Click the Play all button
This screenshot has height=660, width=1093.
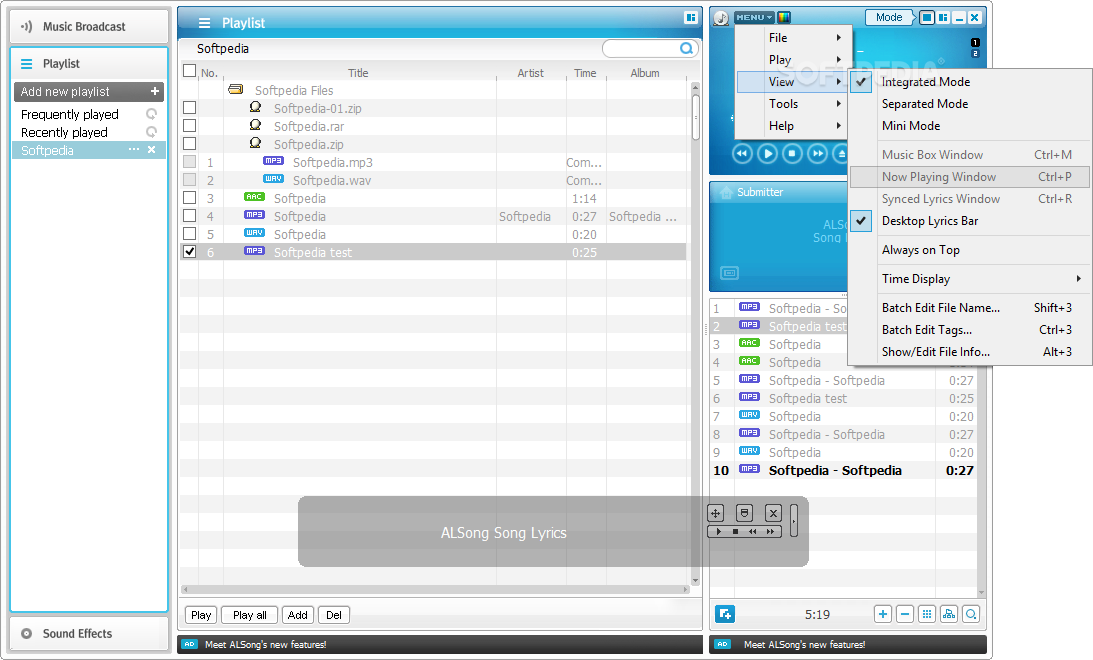coord(250,615)
